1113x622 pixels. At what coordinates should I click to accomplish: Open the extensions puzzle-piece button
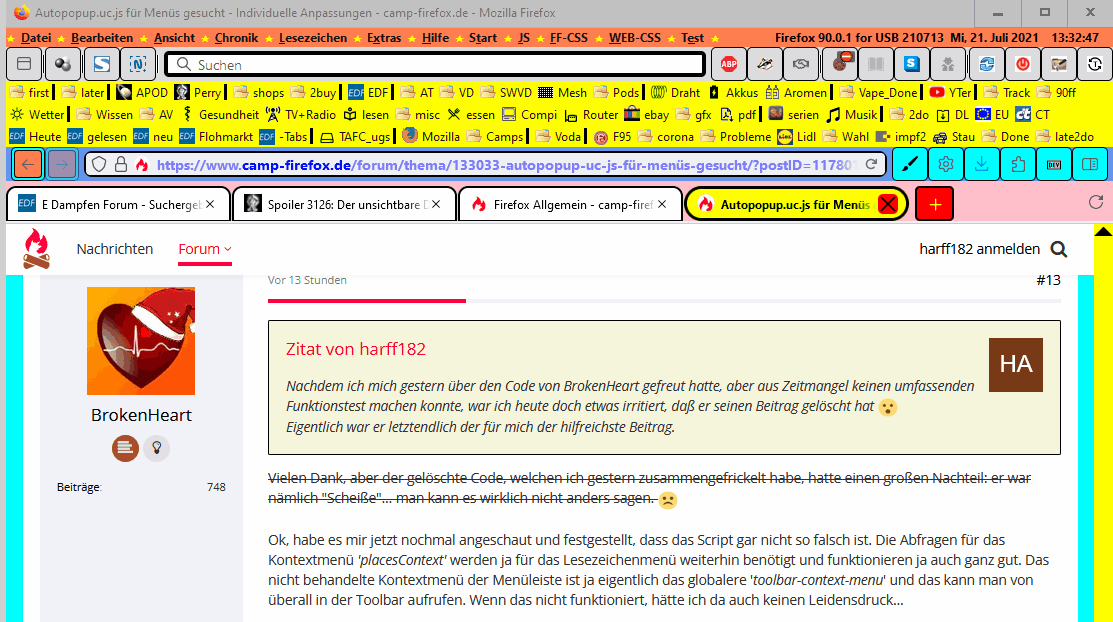(x=1018, y=164)
